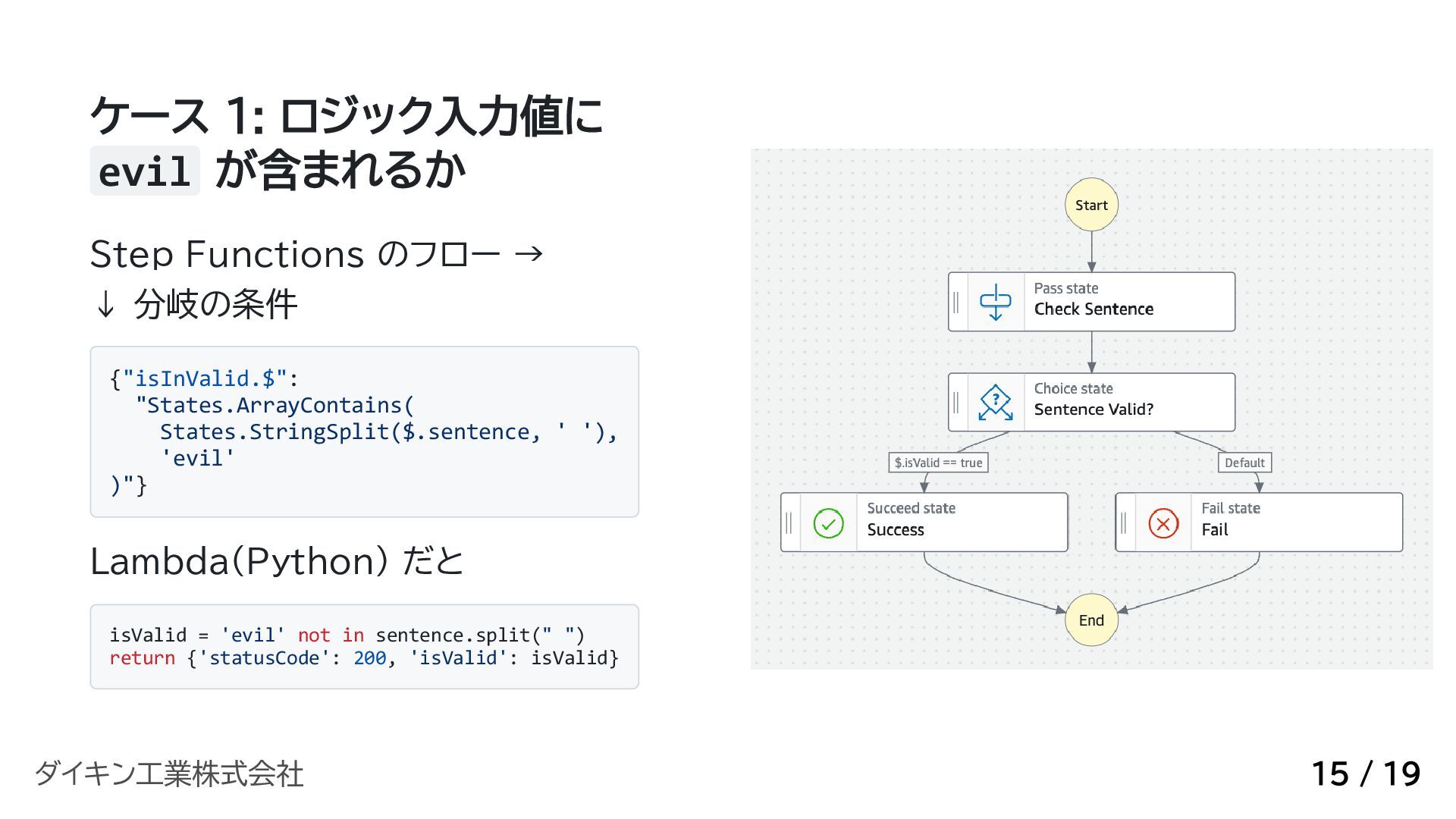Click the 'Lambda(Python) だと' heading
The height and width of the screenshot is (819, 1456).
[x=277, y=562]
